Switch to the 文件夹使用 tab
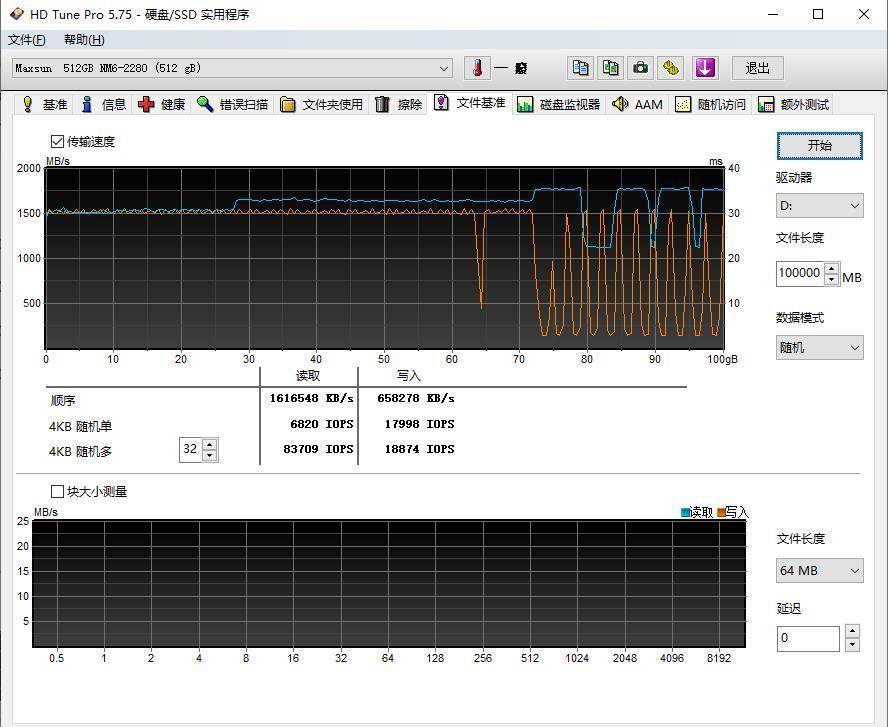The image size is (888, 727). pos(322,104)
